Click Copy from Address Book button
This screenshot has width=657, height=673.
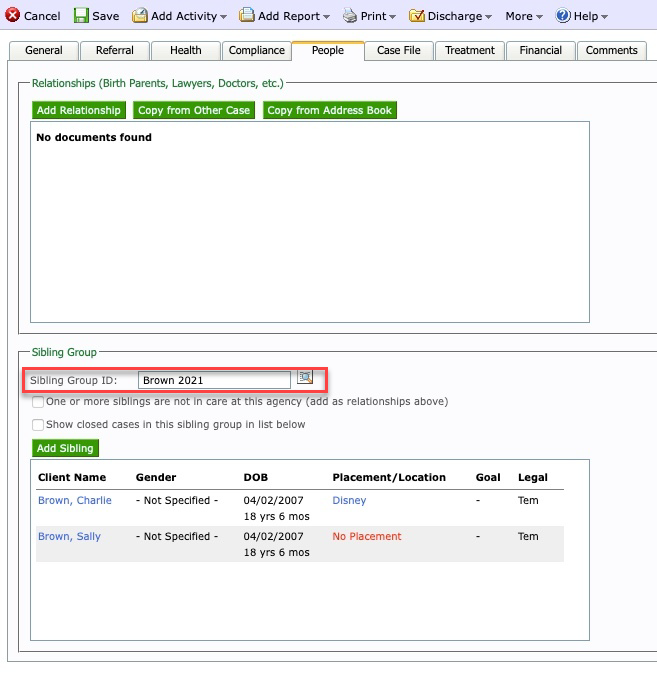pyautogui.click(x=330, y=110)
